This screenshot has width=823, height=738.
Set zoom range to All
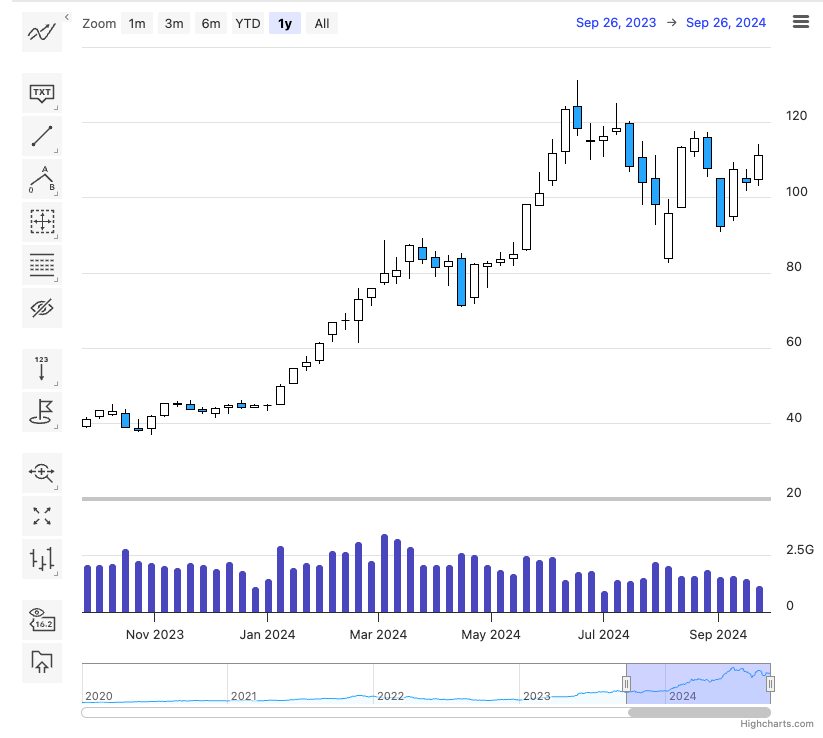click(322, 24)
